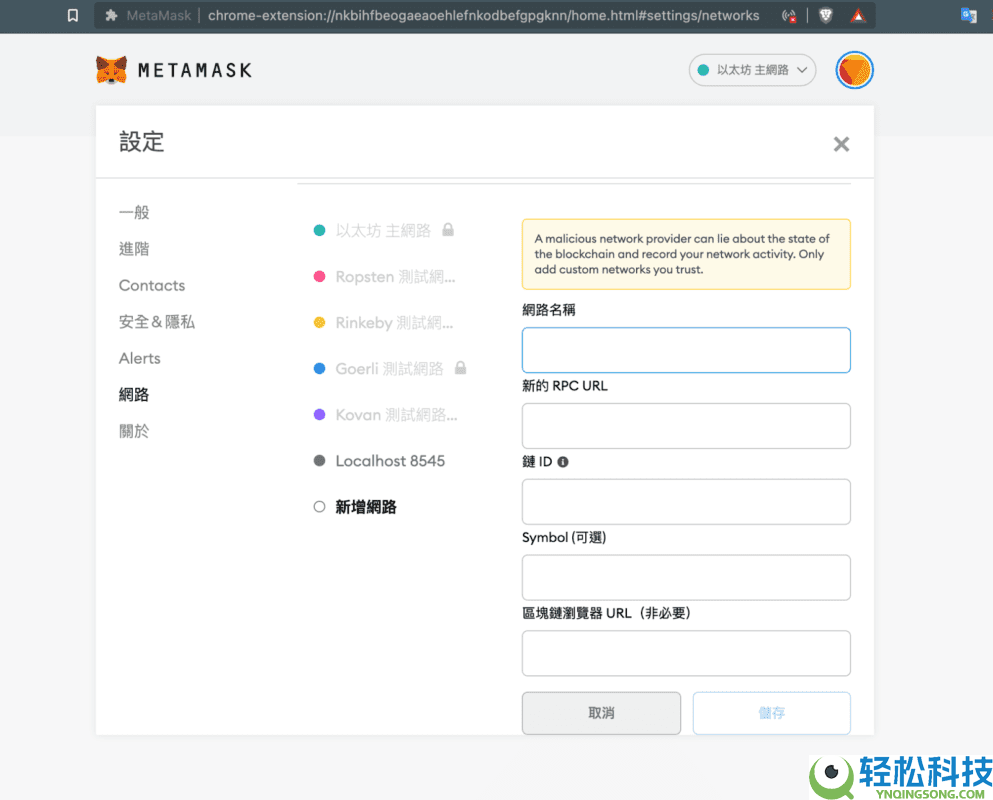This screenshot has height=800, width=993.
Task: Open the account avatar menu
Action: pyautogui.click(x=854, y=70)
